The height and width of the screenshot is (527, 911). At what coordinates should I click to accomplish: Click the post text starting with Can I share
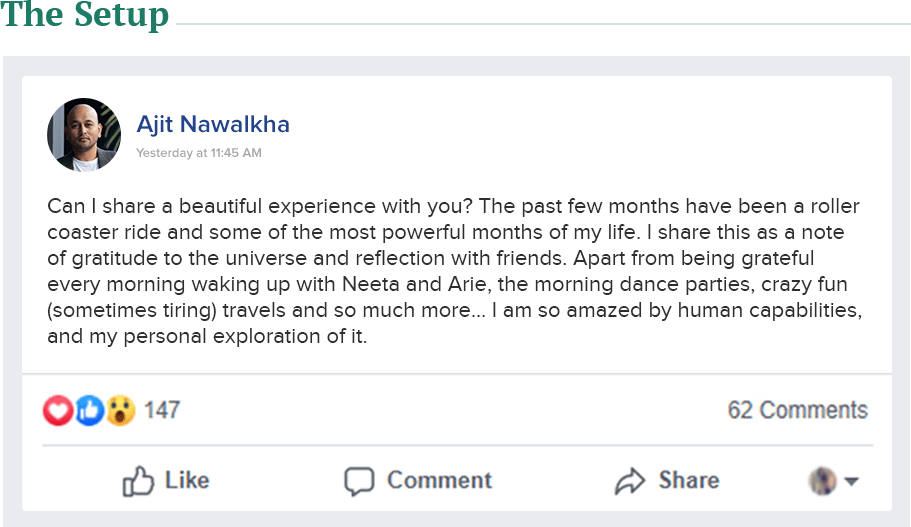(x=454, y=271)
